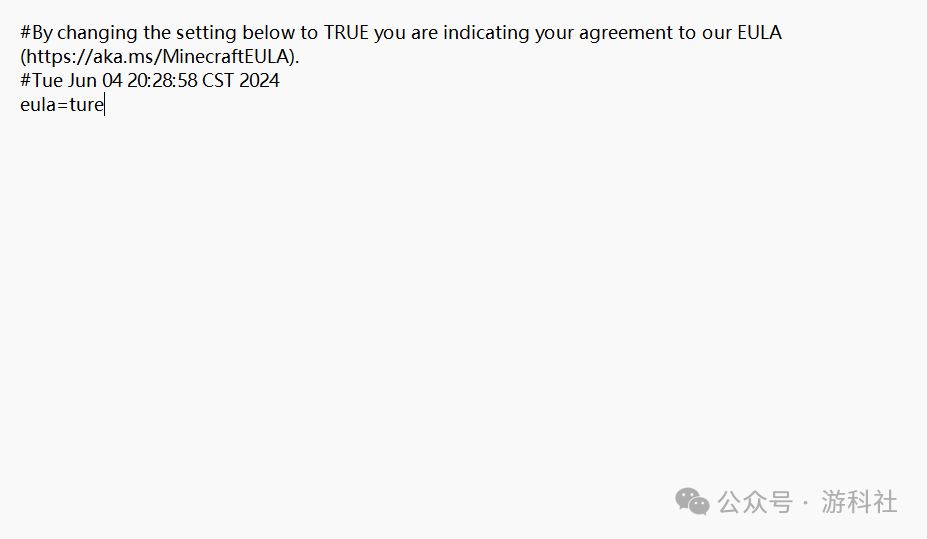Click the word "agreement" in the first line
927x539 pixels.
pos(628,32)
